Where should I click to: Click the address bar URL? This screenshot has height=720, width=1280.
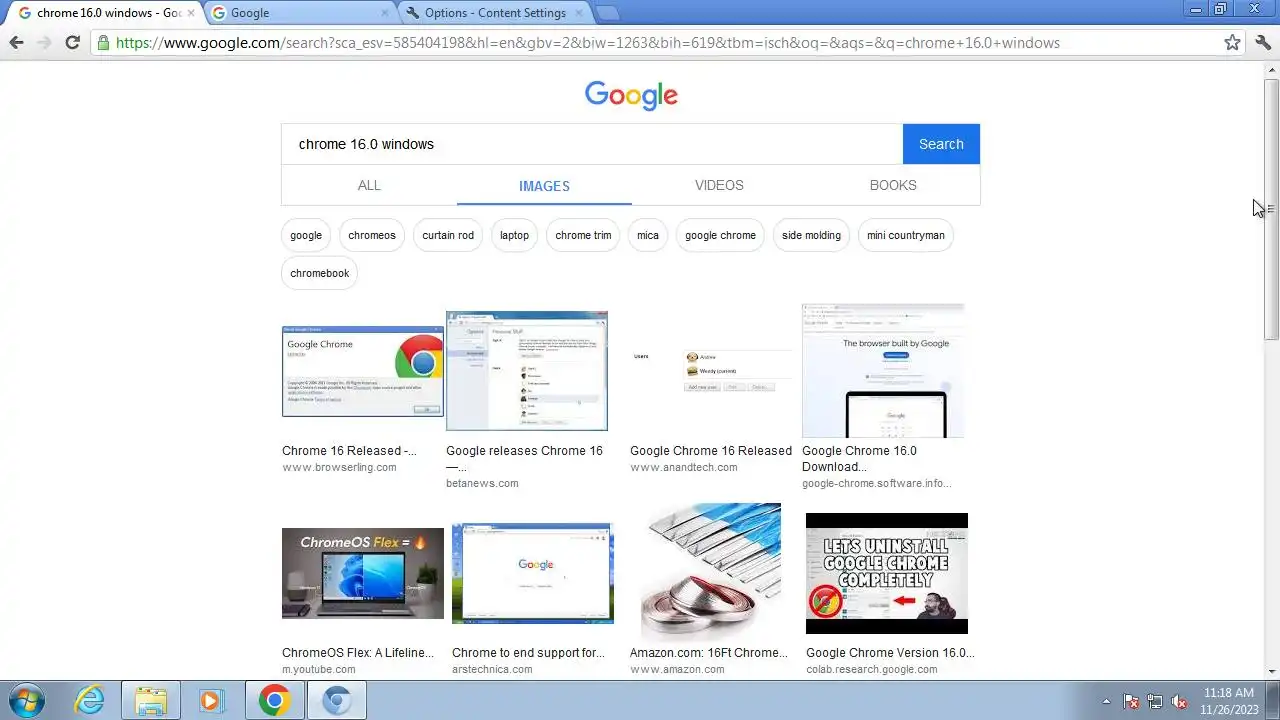click(588, 43)
